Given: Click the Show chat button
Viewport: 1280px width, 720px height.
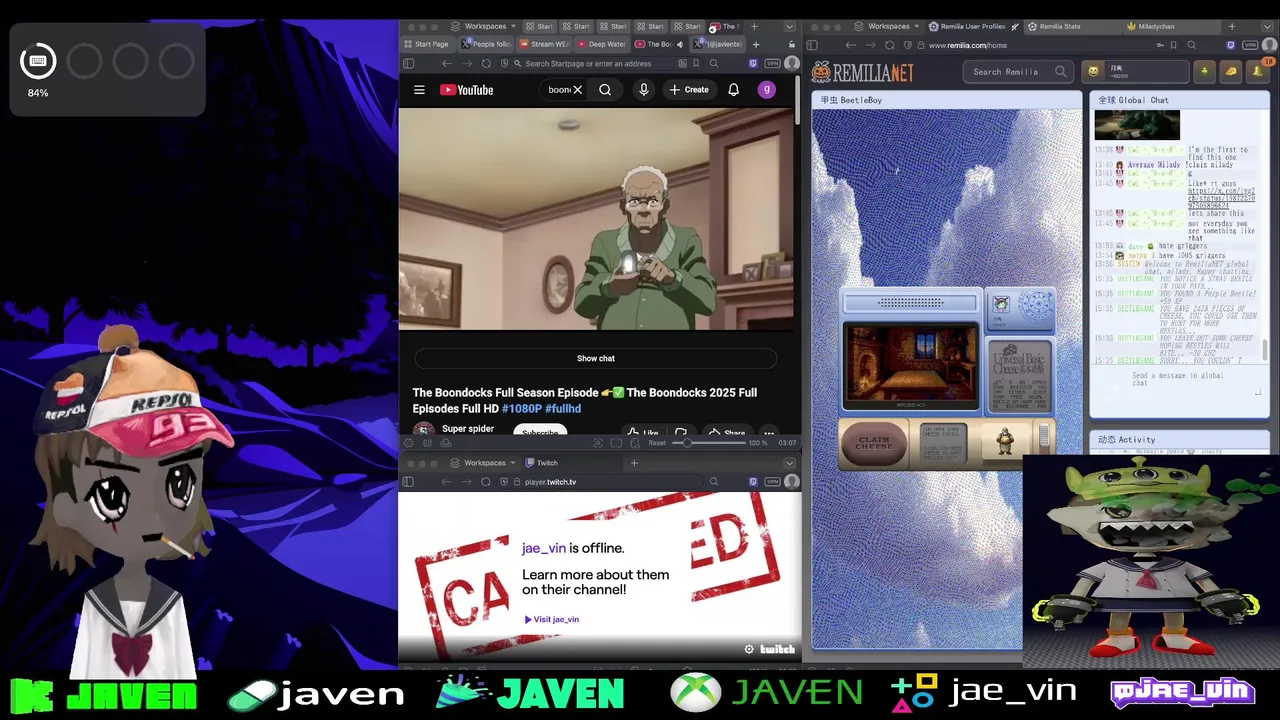Looking at the screenshot, I should 596,358.
